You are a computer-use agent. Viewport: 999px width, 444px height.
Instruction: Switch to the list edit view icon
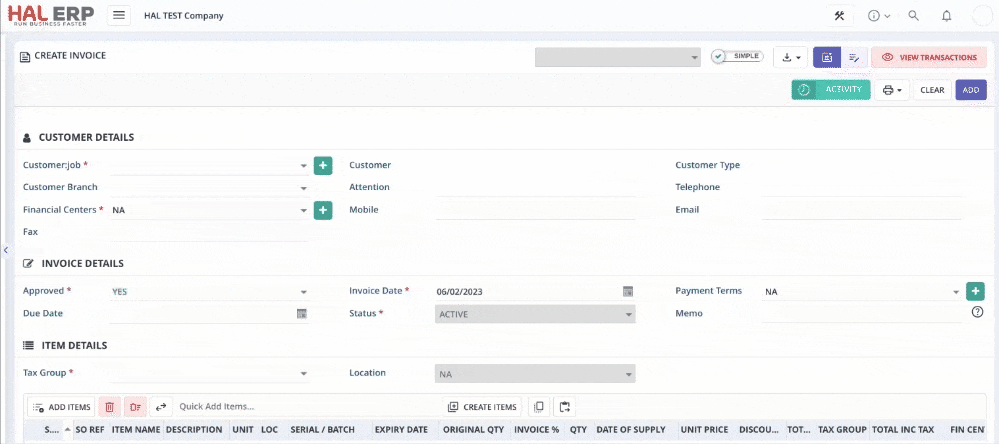854,58
